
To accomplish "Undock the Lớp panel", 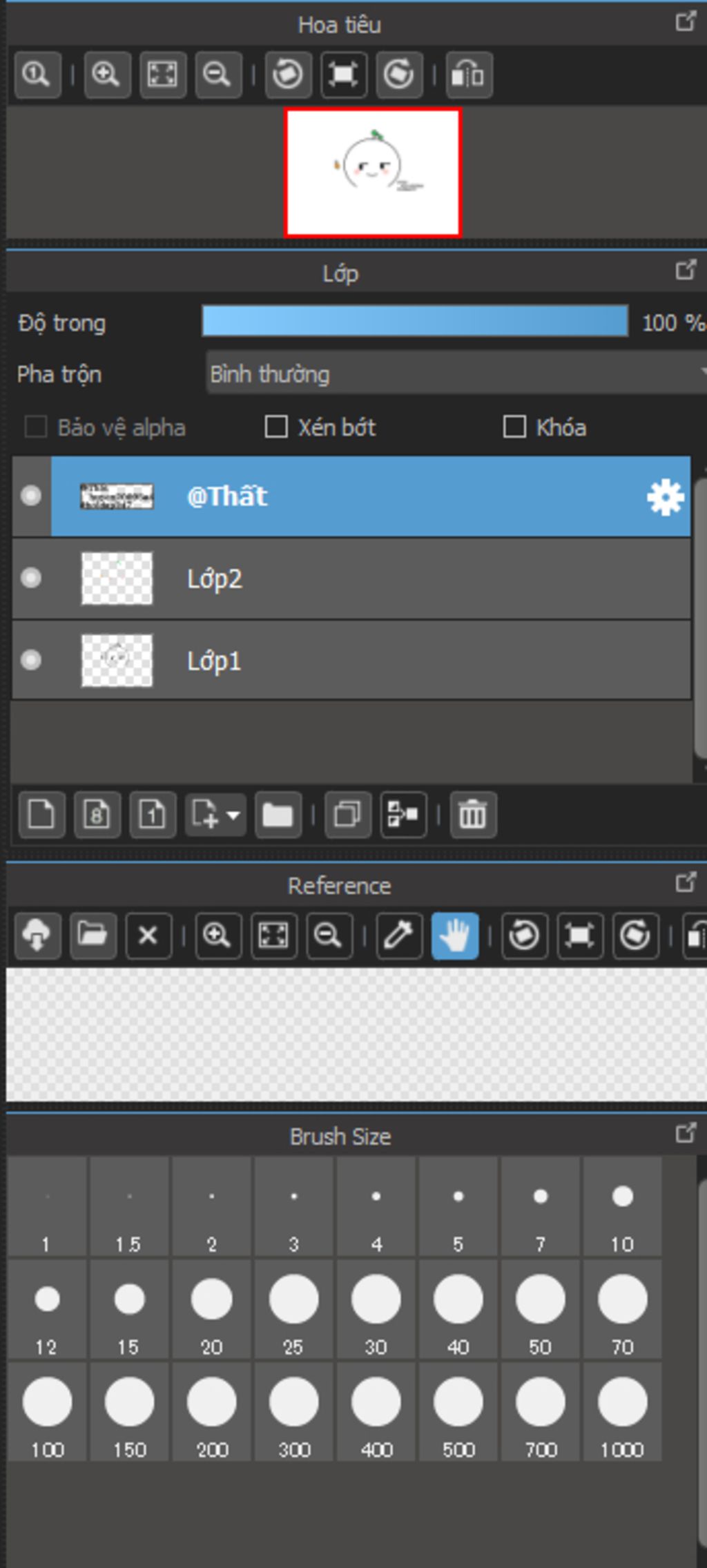I will (685, 270).
